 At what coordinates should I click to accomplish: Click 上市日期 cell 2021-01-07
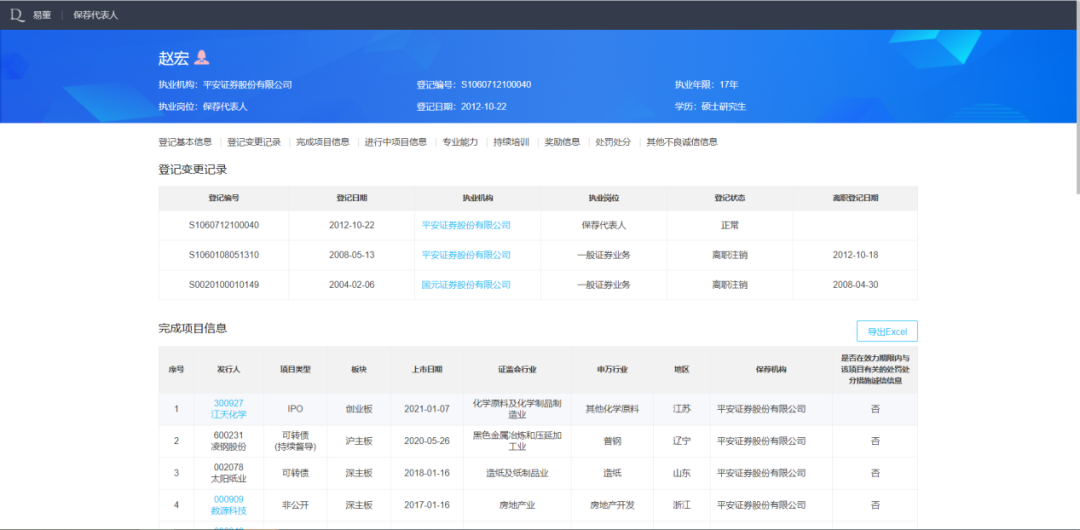pos(427,409)
